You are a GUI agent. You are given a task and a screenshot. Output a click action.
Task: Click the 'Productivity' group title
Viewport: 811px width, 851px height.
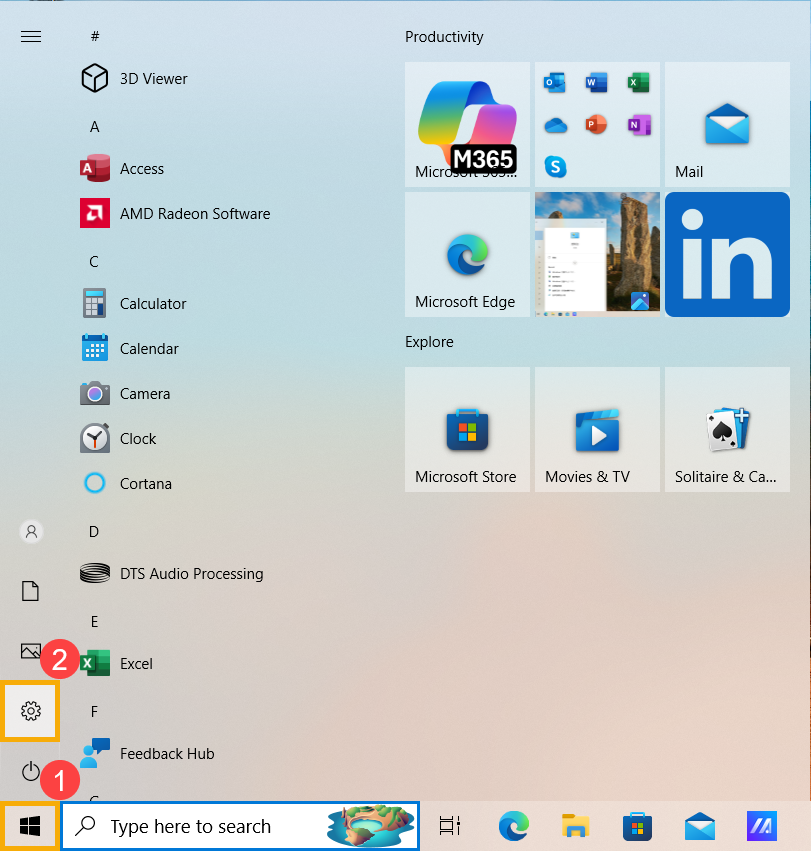pyautogui.click(x=444, y=37)
